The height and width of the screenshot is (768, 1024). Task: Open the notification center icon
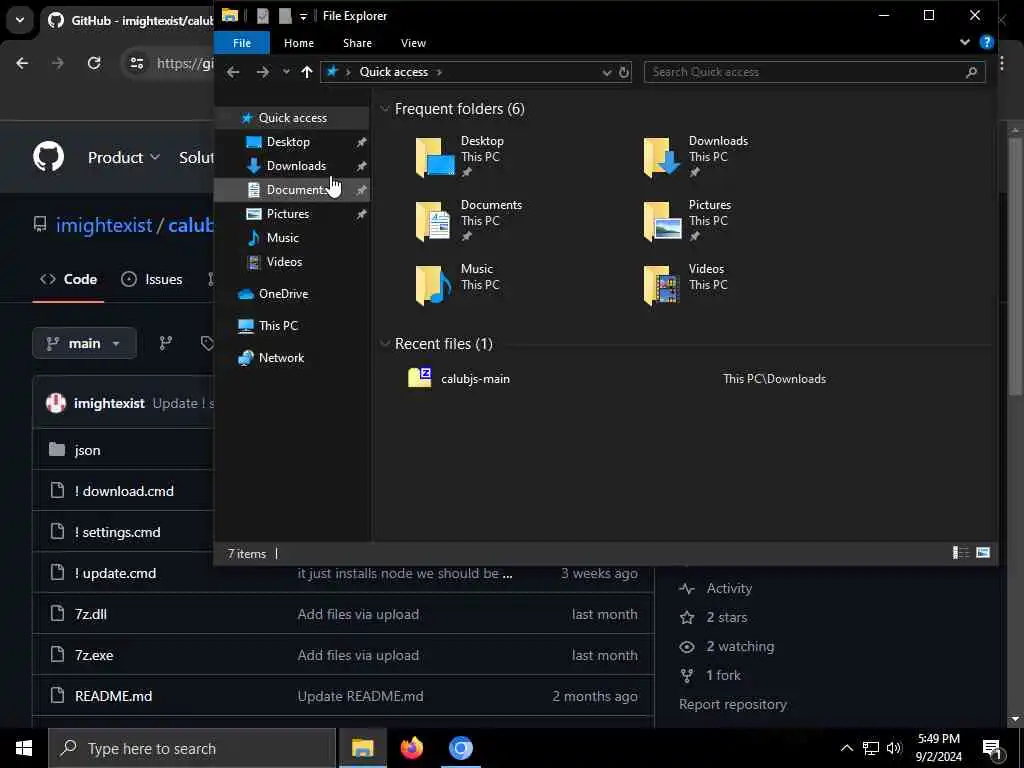(993, 748)
